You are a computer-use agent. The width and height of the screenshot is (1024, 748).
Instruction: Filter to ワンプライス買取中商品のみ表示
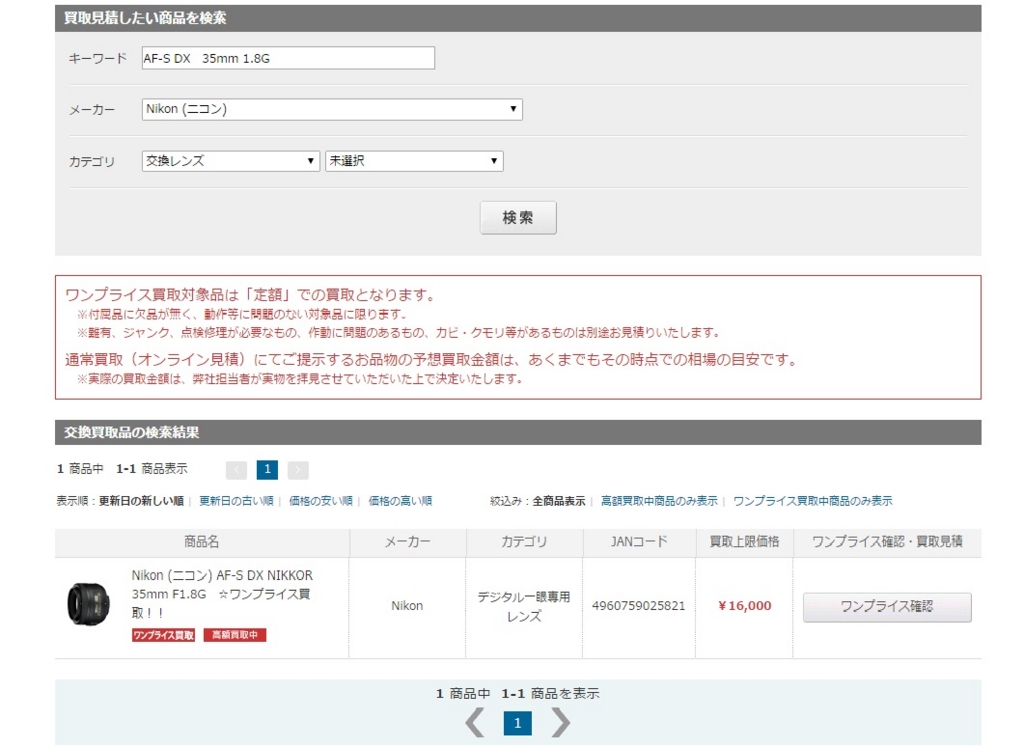click(812, 501)
